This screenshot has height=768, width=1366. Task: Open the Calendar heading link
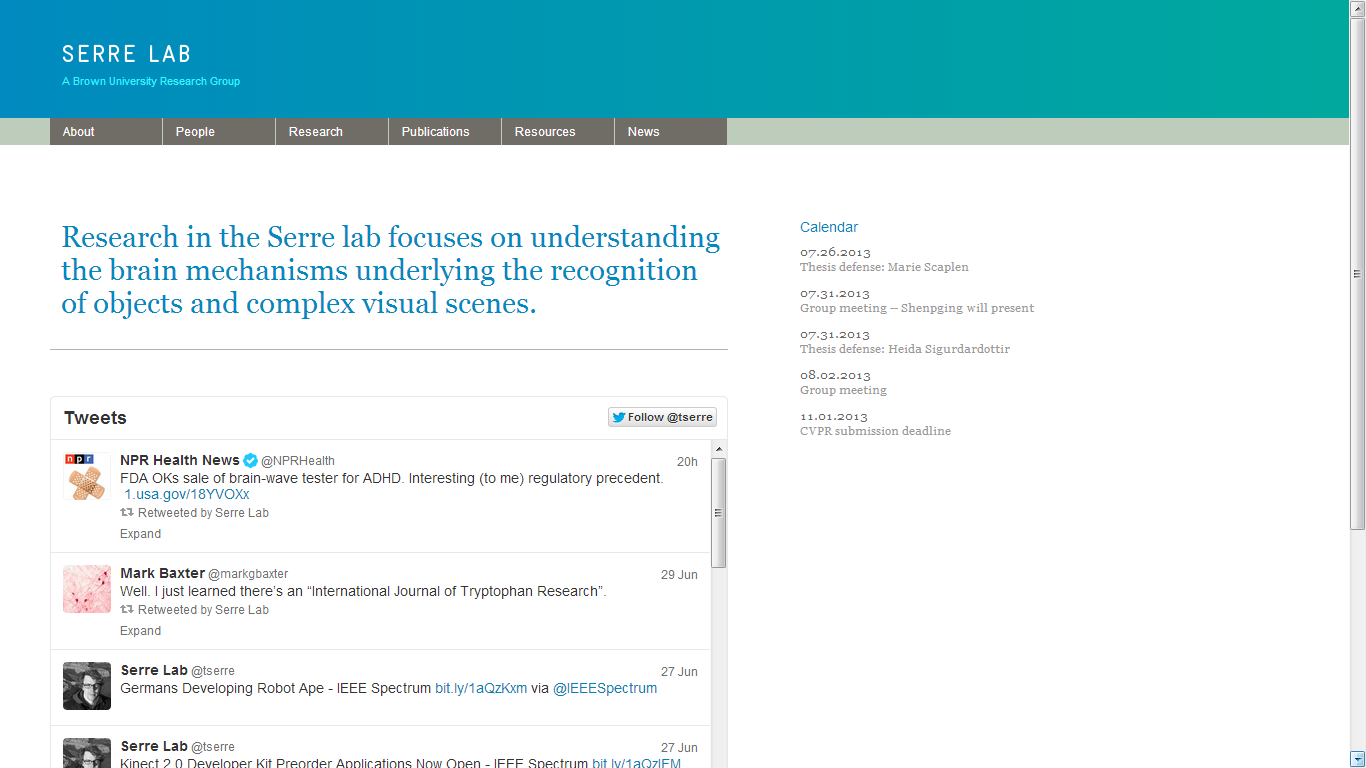click(x=829, y=227)
